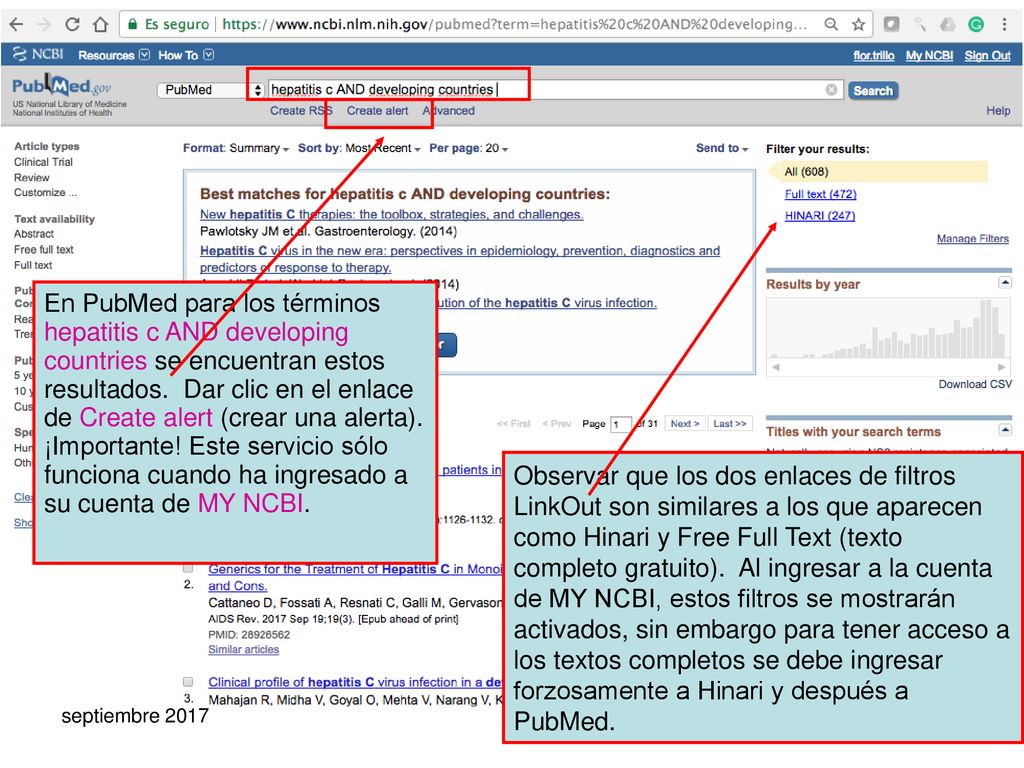Collapse Titles with your search terms panel

pos(1005,429)
